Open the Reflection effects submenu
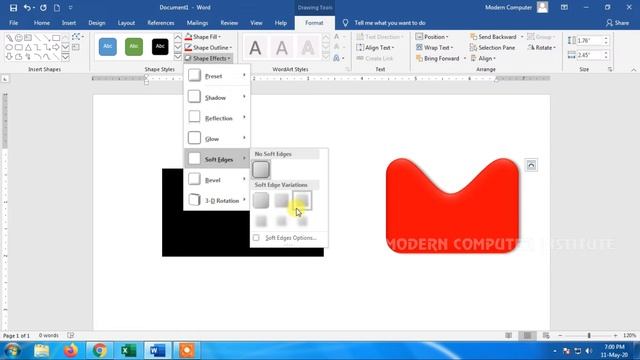Screen dimensions: 640x360 (x=217, y=118)
